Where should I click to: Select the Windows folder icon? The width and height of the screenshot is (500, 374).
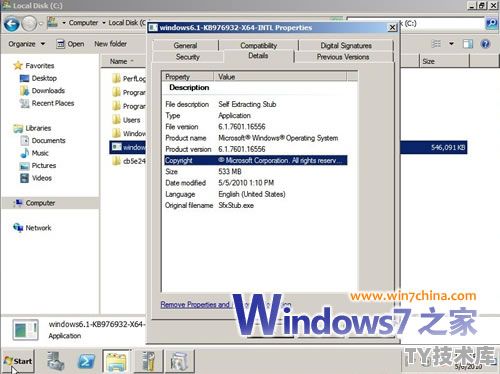coord(116,133)
